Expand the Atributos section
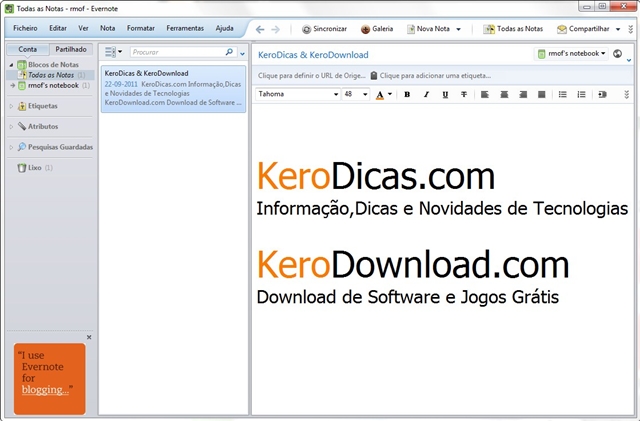This screenshot has height=421, width=640. point(11,127)
